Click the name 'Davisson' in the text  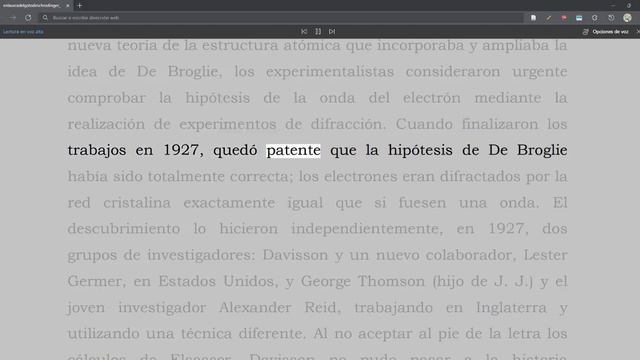tap(295, 255)
